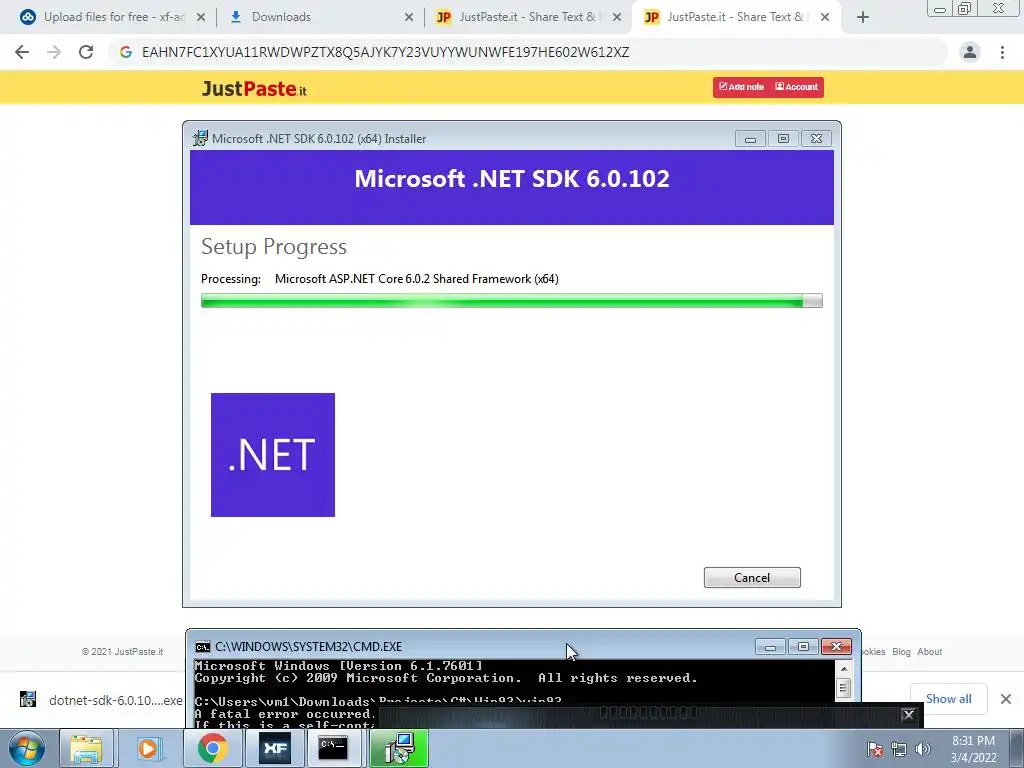Close the CMD.EXE window
The image size is (1024, 768).
point(837,647)
